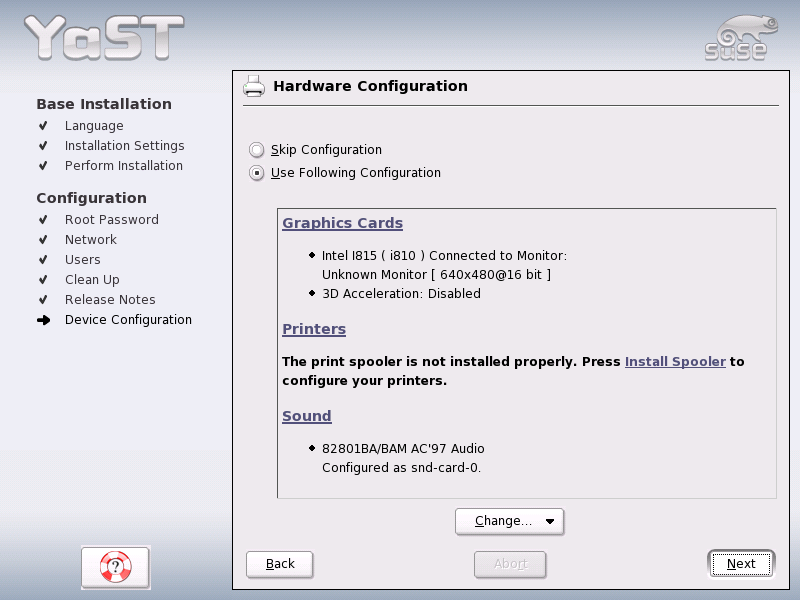Image resolution: width=800 pixels, height=600 pixels.
Task: Click the checkmark beside Installation Settings
Action: 43,145
